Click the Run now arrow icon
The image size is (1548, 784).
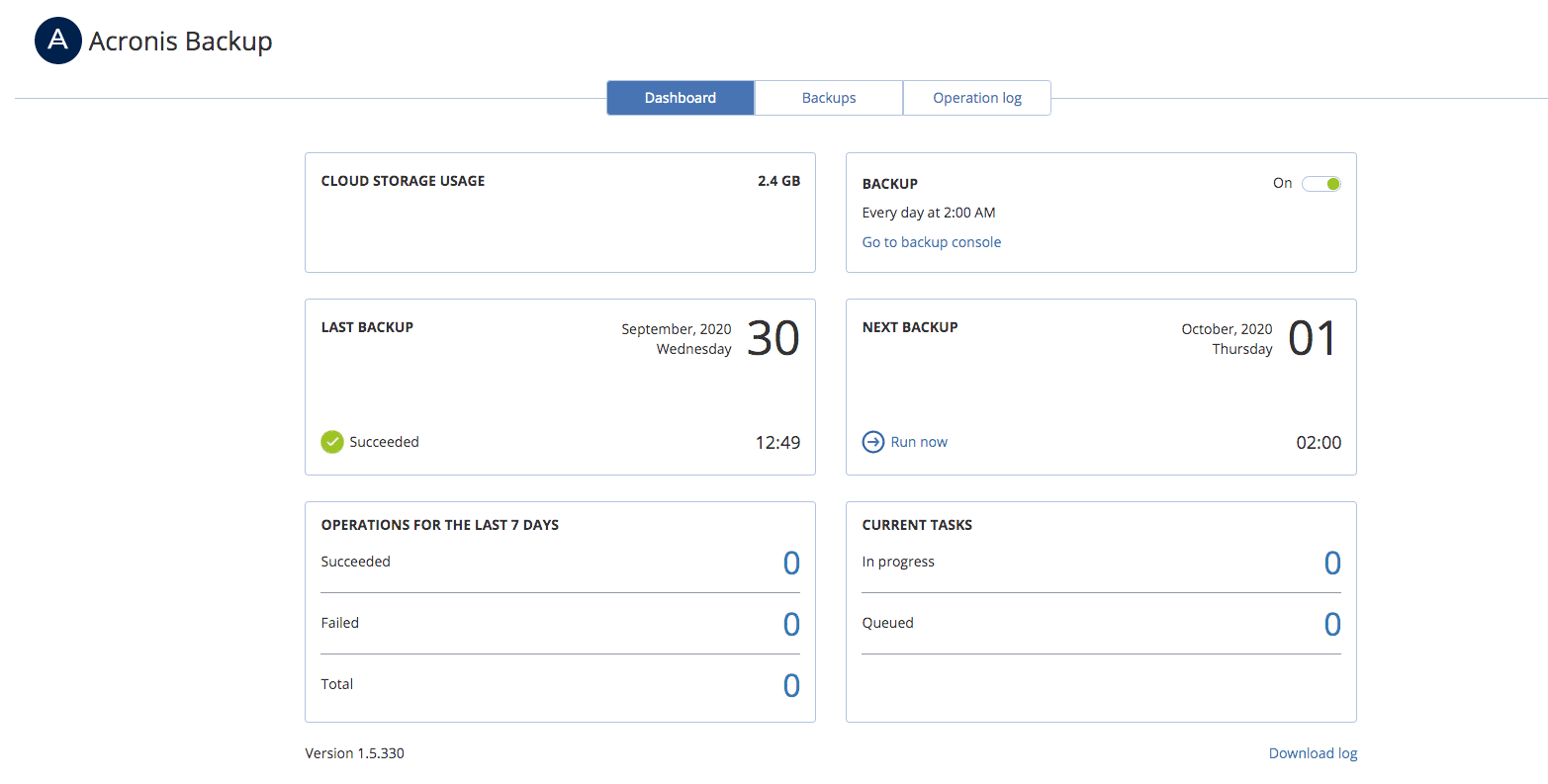tap(873, 442)
